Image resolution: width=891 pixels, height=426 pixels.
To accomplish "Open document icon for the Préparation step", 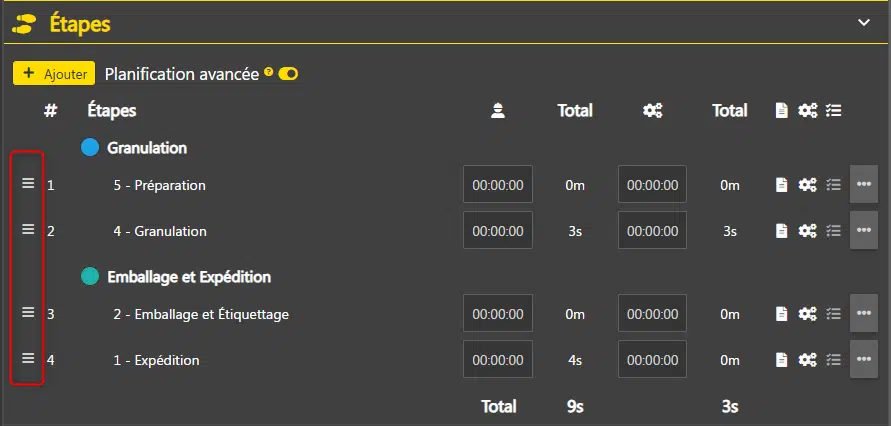I will coord(783,185).
